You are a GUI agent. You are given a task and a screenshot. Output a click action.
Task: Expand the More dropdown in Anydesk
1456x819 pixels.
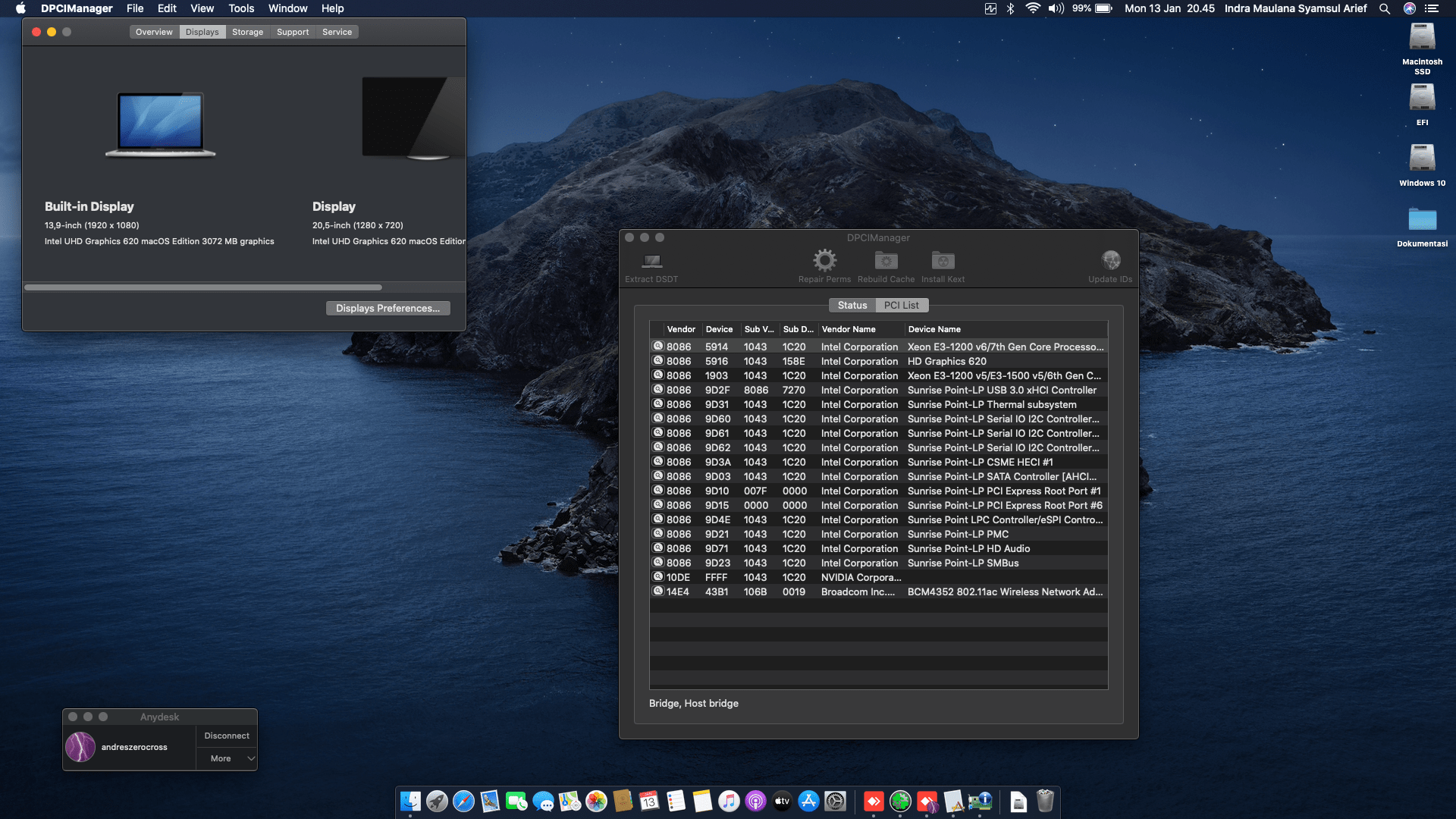[x=227, y=758]
